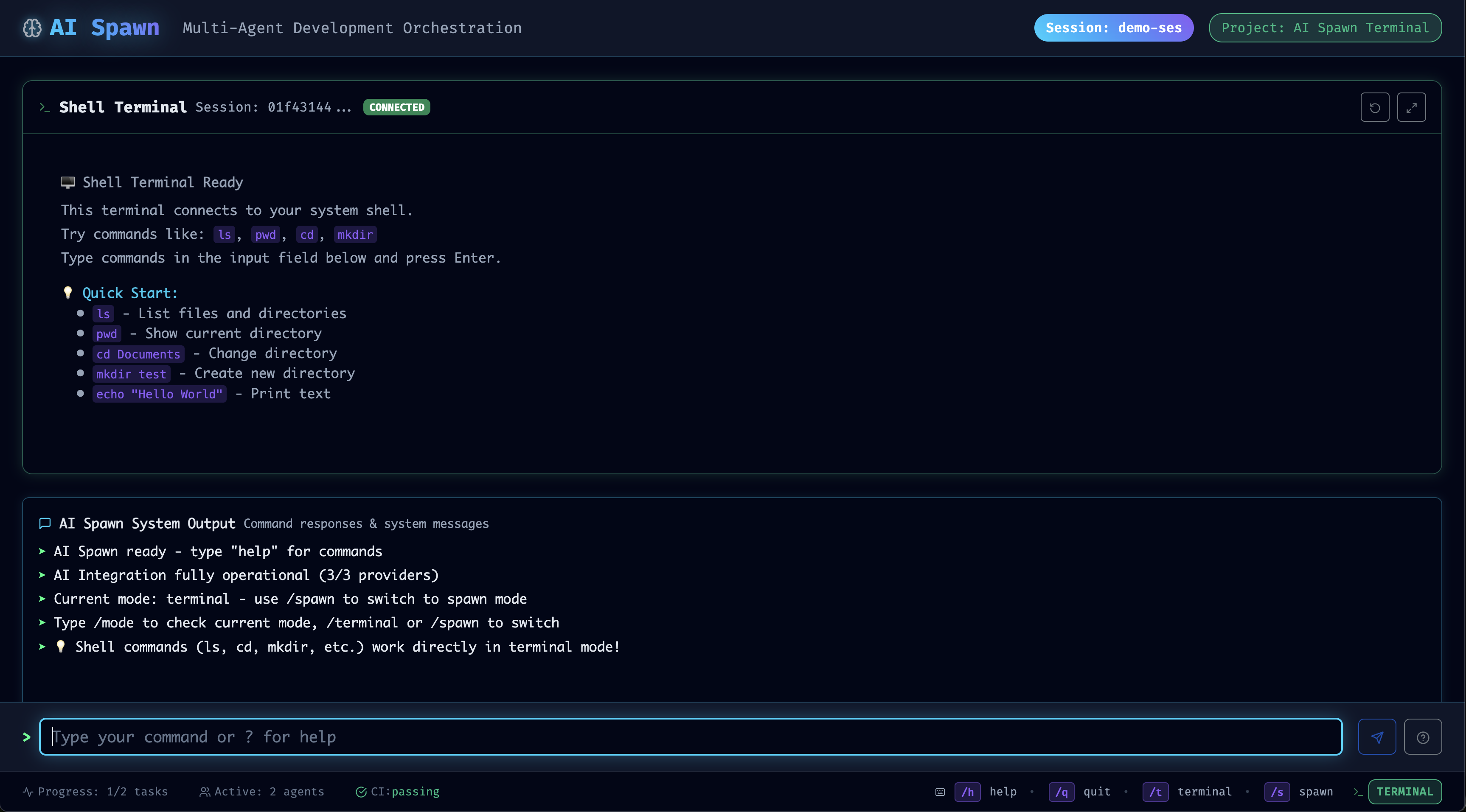1466x812 pixels.
Task: Open the Project AI Spawn Terminal selector
Action: (1325, 28)
